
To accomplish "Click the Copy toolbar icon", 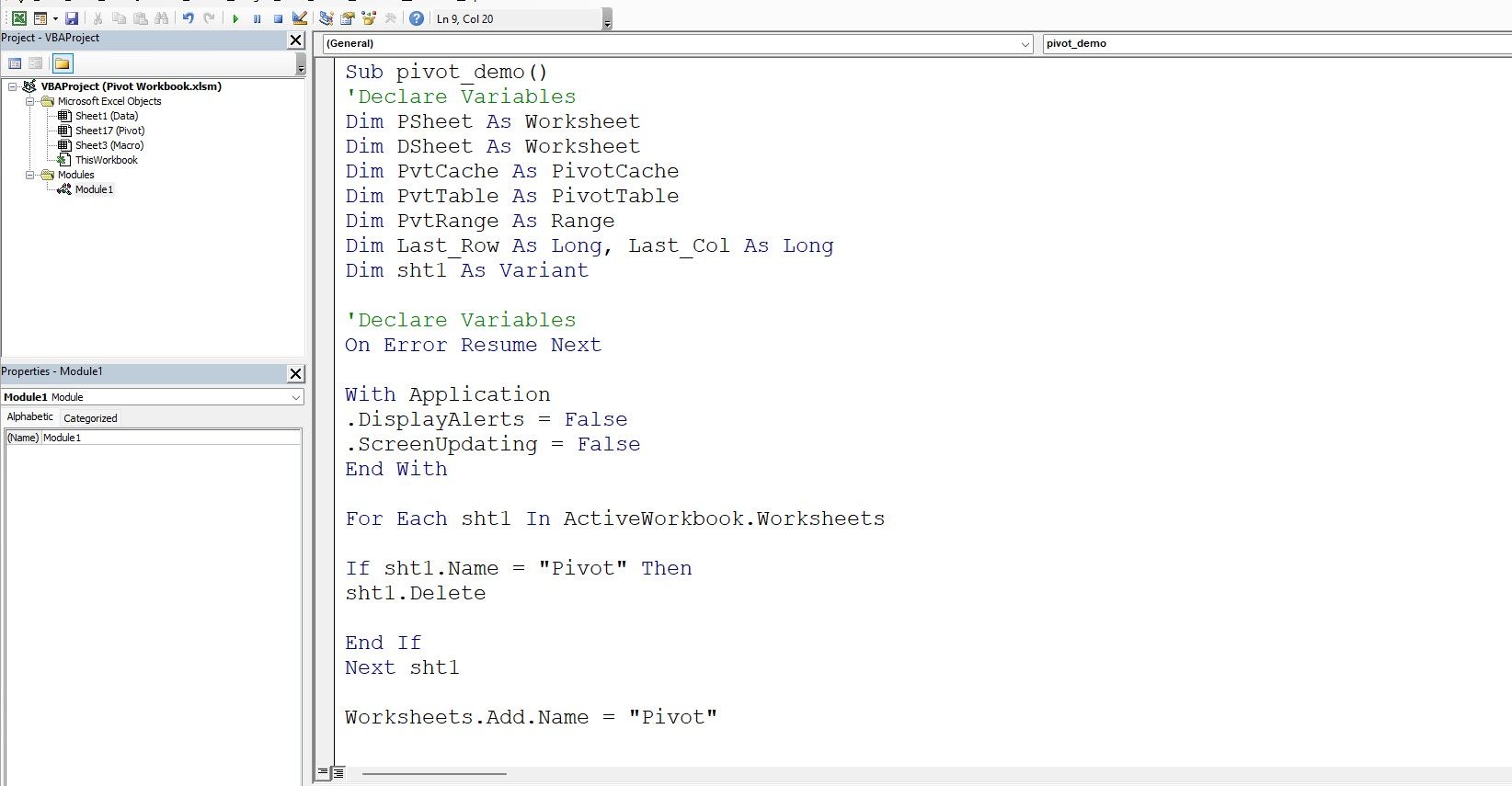I will tap(119, 18).
